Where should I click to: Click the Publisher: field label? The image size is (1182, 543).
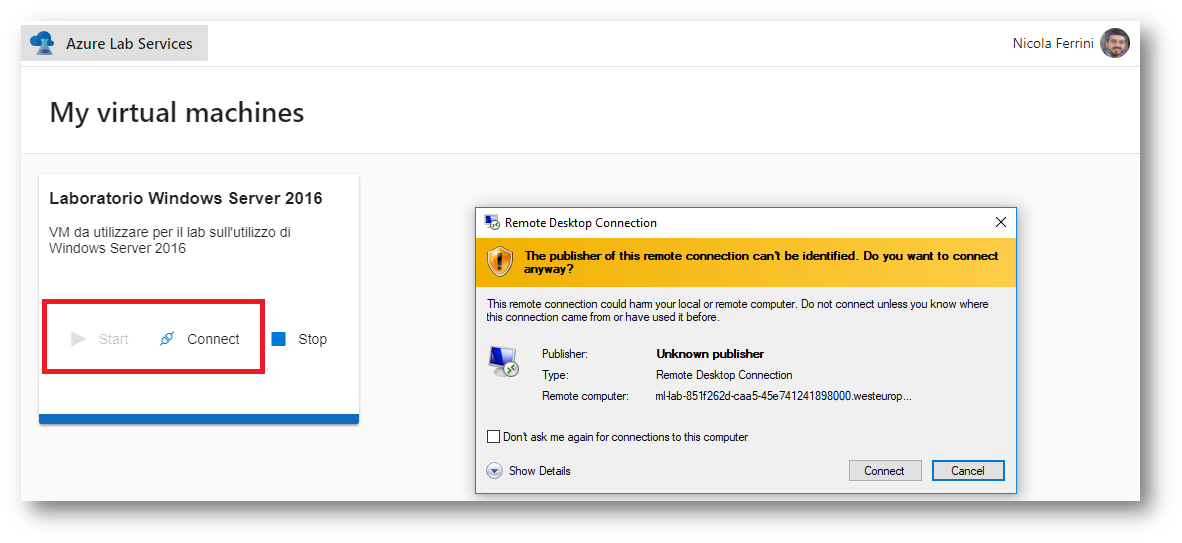565,354
